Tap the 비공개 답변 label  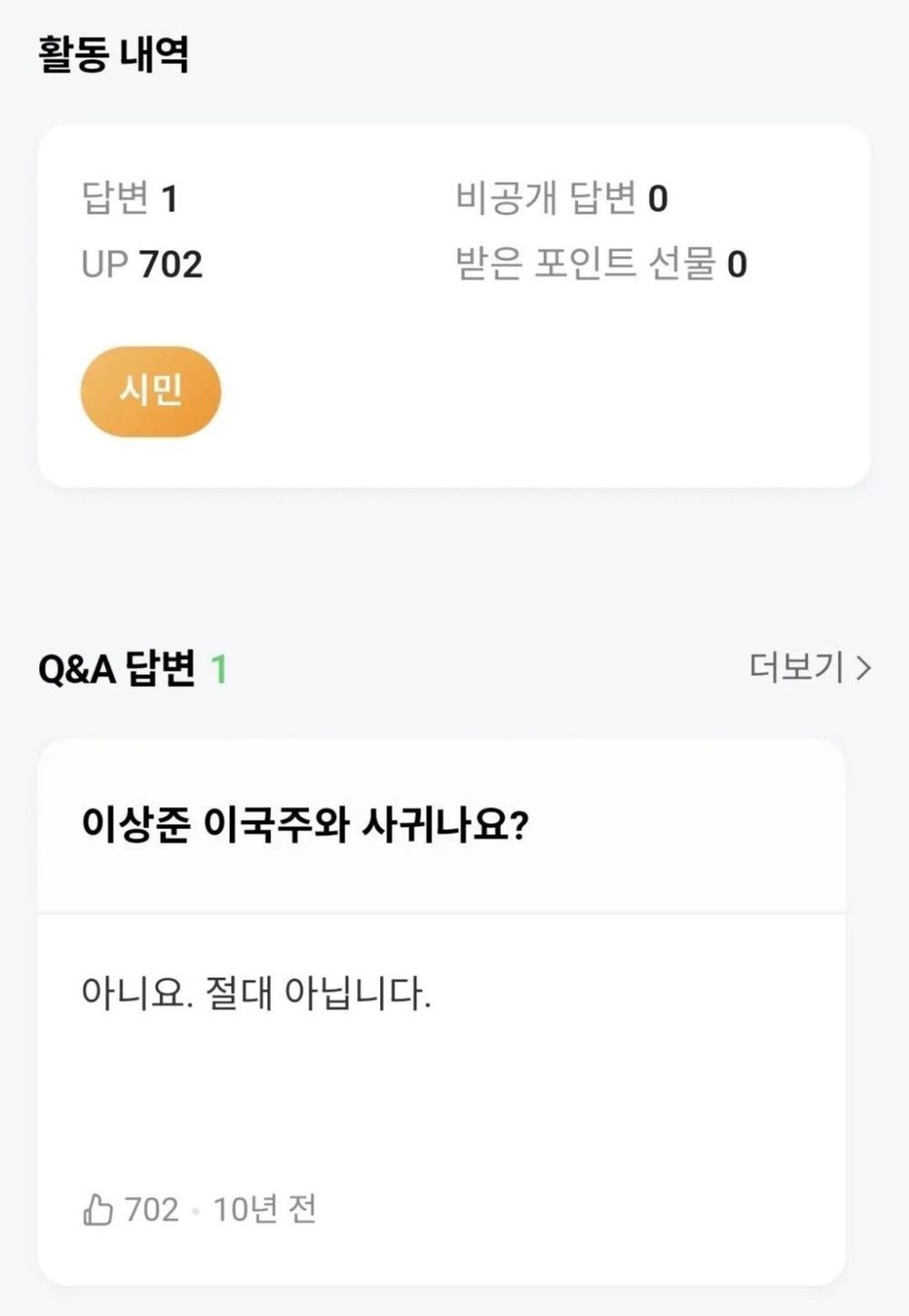click(x=545, y=198)
